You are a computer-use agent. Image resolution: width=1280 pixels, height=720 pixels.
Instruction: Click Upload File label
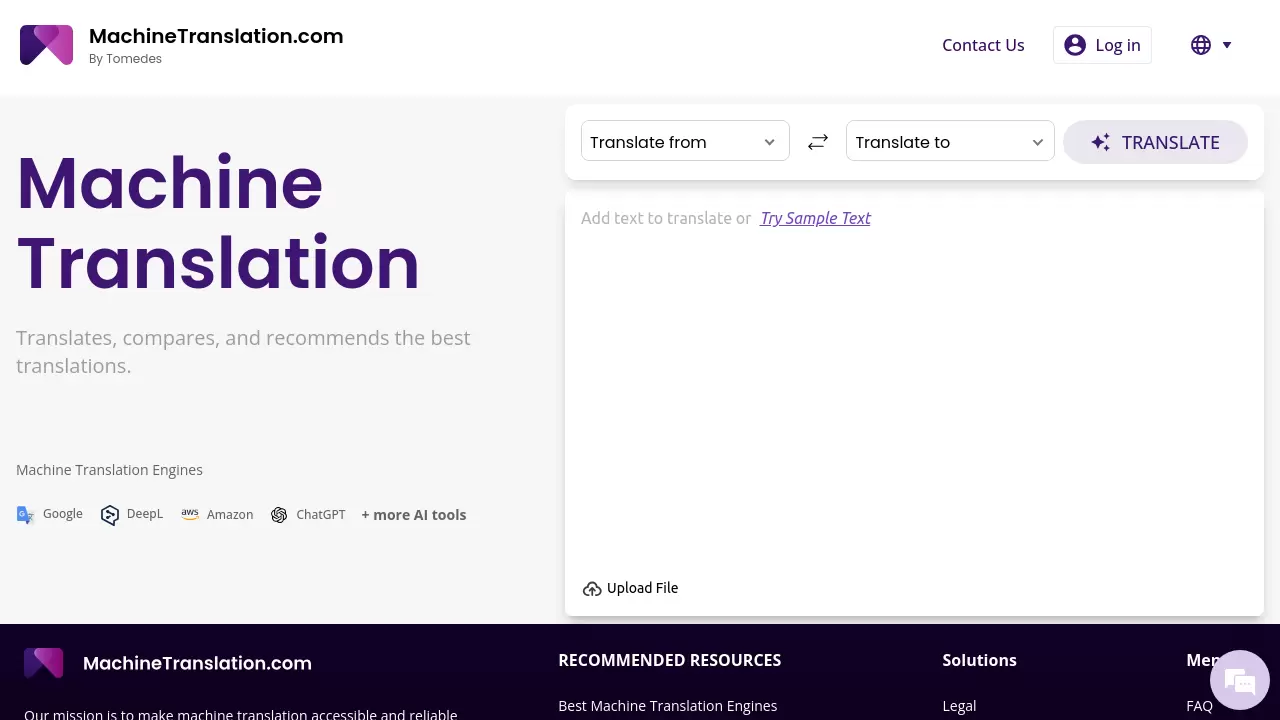point(642,588)
